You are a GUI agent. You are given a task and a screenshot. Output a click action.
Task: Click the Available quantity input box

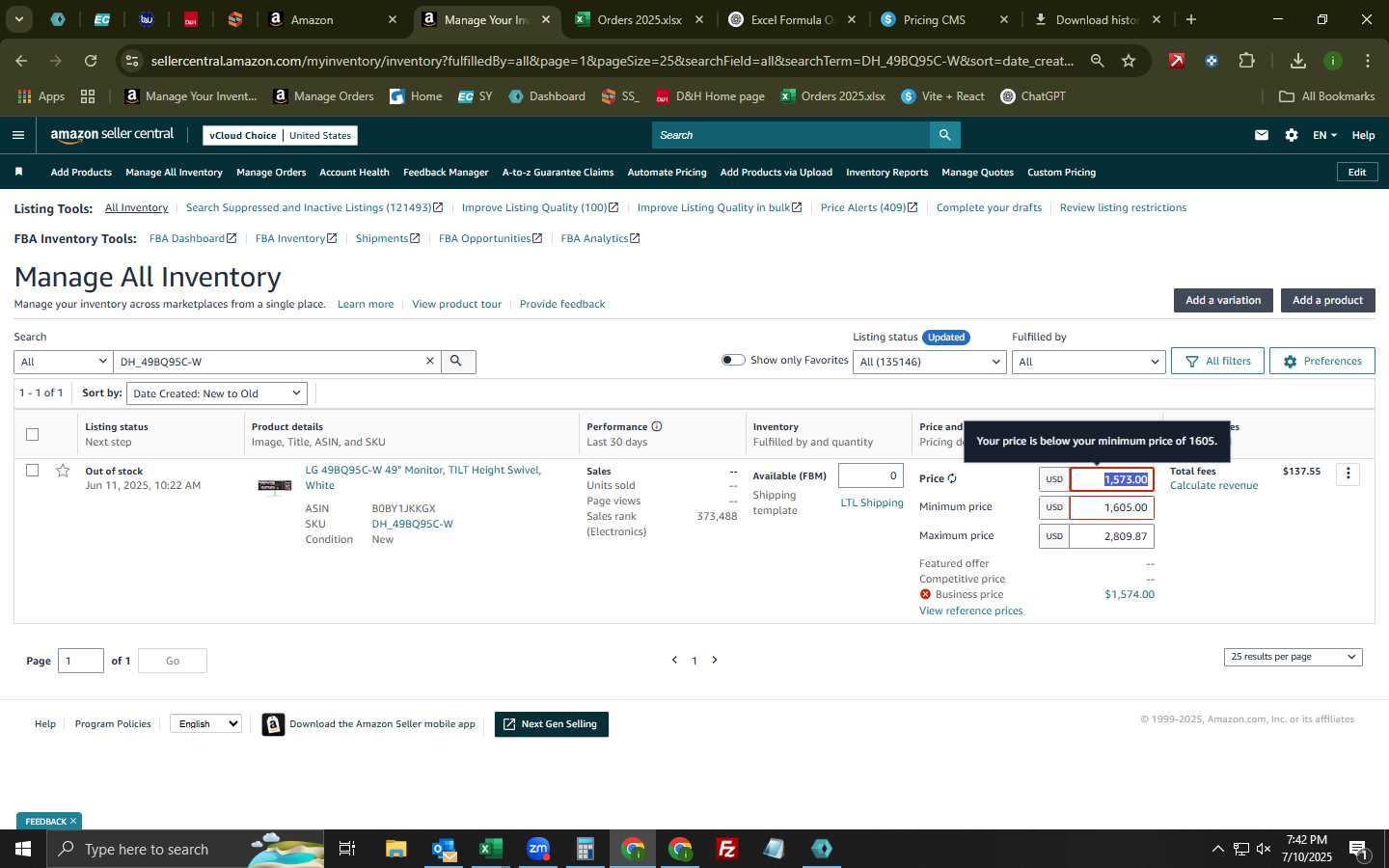click(870, 475)
